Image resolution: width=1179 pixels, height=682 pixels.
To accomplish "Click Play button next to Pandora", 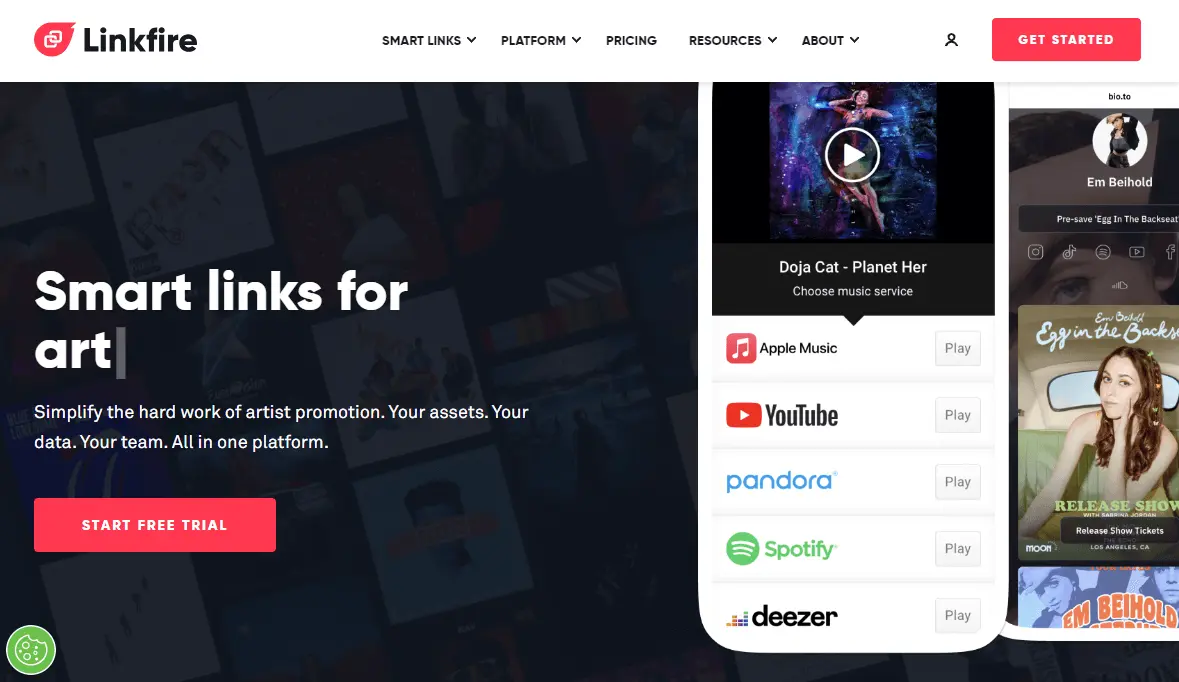I will coord(957,482).
